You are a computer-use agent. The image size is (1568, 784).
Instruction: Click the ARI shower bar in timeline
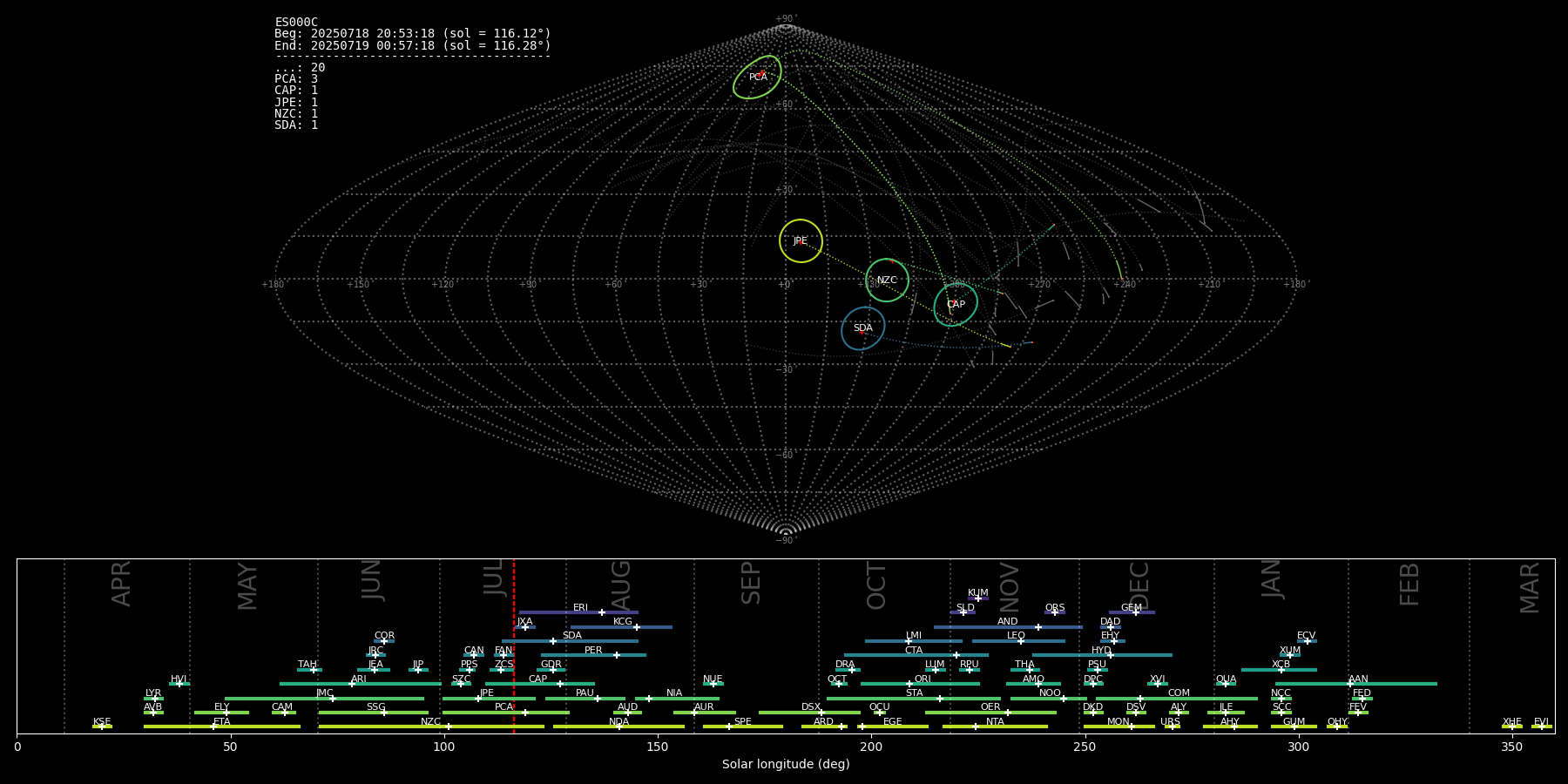361,684
